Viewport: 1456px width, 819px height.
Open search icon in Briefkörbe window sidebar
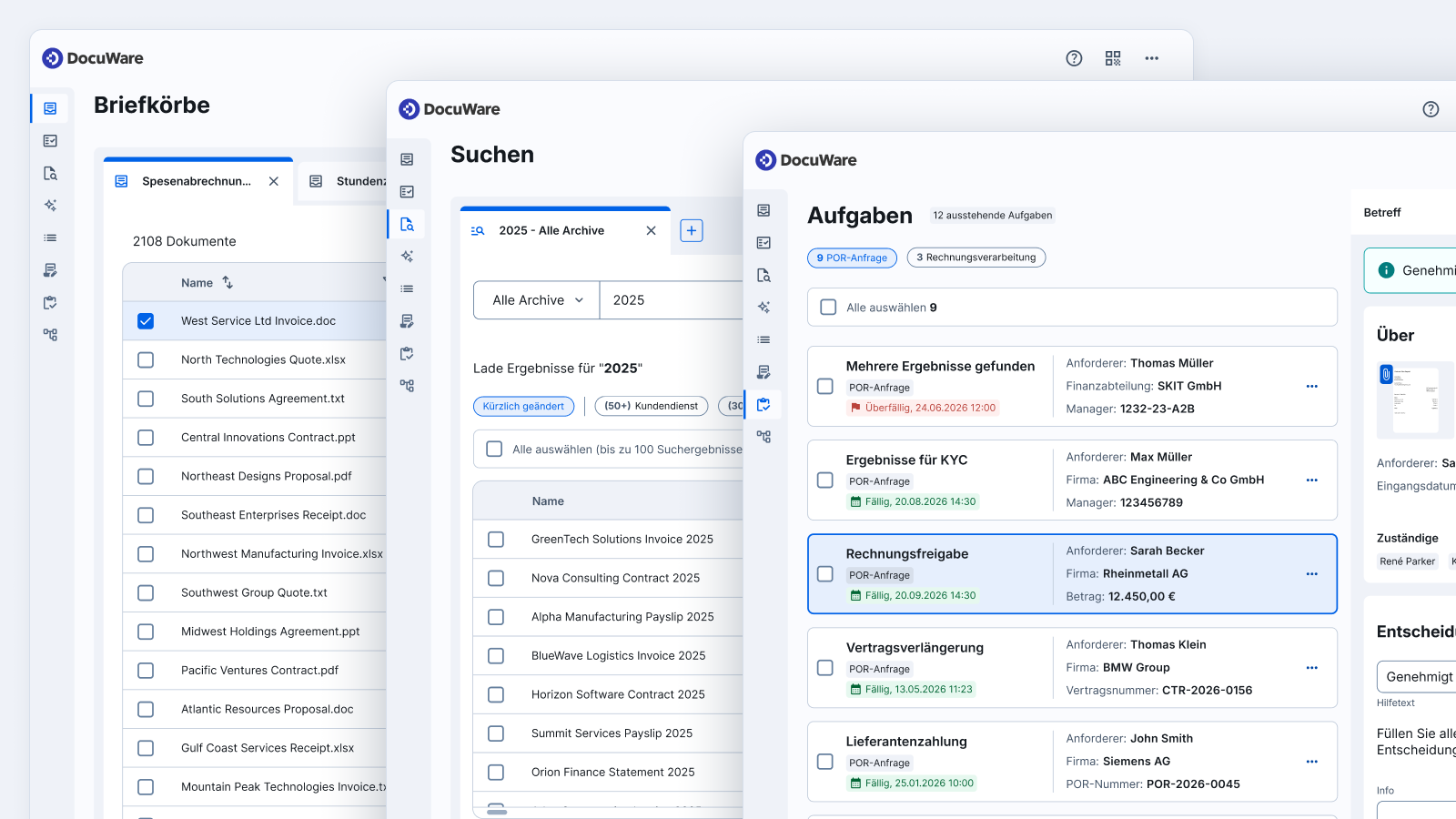(x=50, y=173)
